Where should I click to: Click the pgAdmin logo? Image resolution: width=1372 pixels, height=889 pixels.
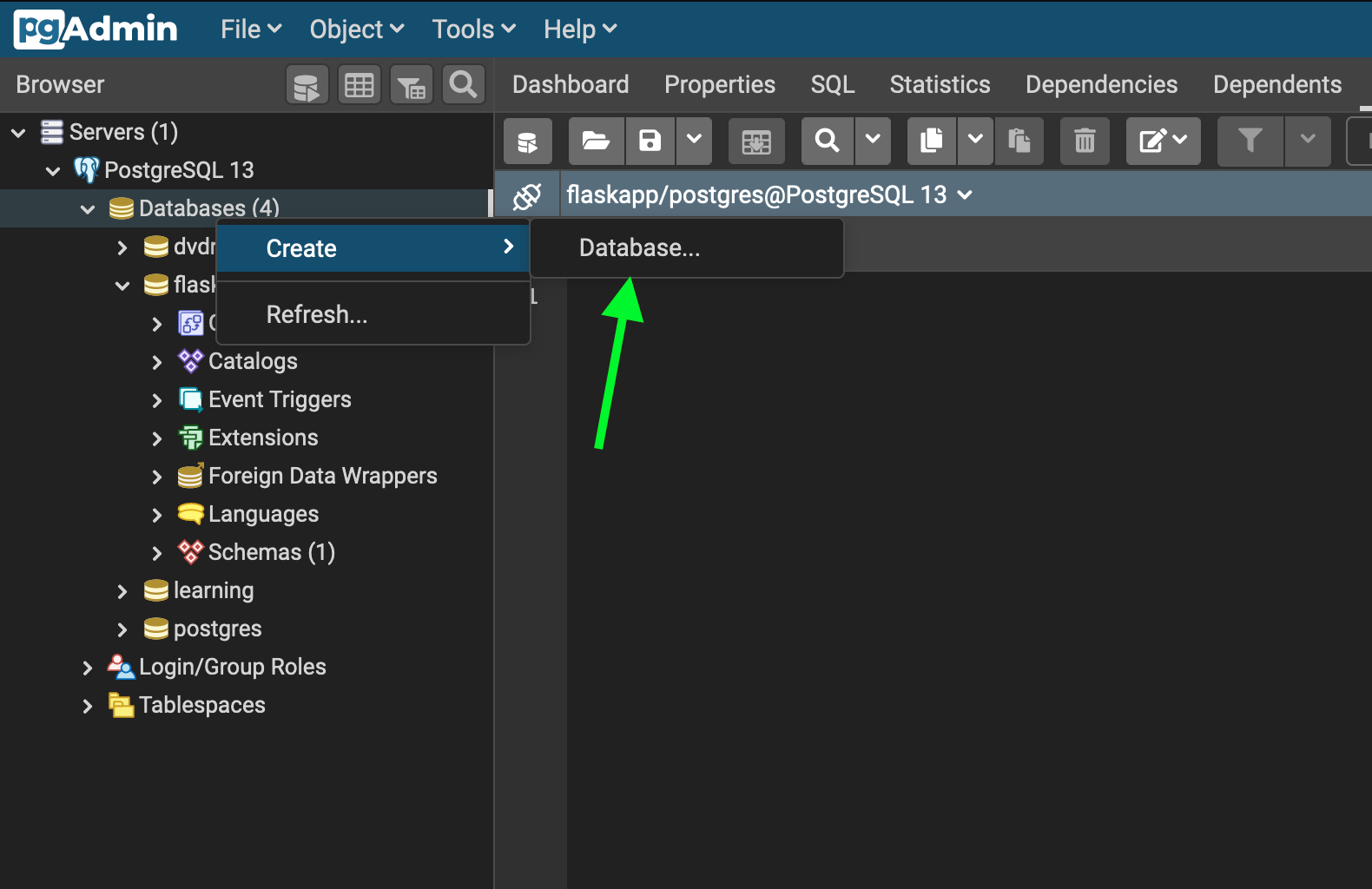[96, 30]
